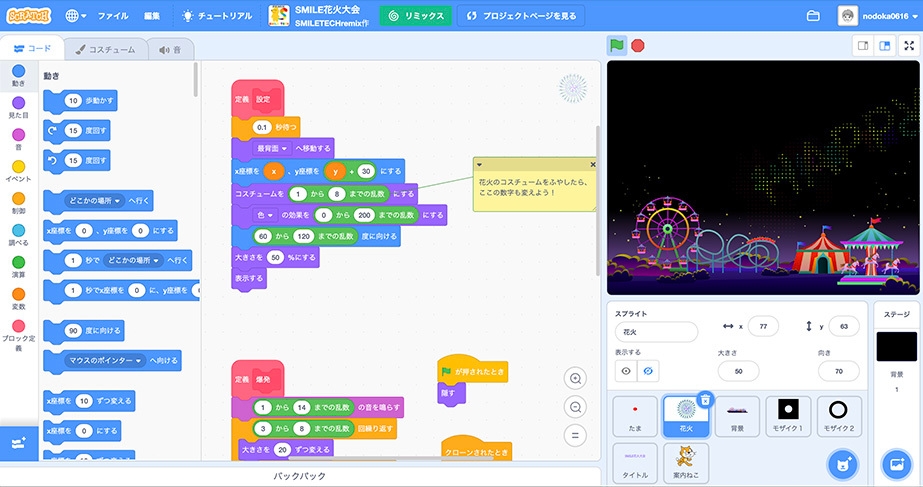Open My Stuff folder icon
Screen dimensions: 923x487
(813, 16)
